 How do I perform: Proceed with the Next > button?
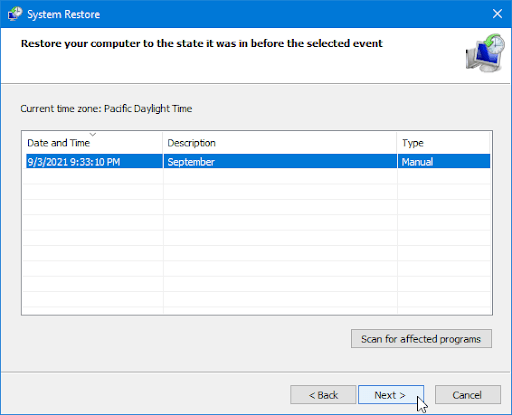(x=391, y=395)
